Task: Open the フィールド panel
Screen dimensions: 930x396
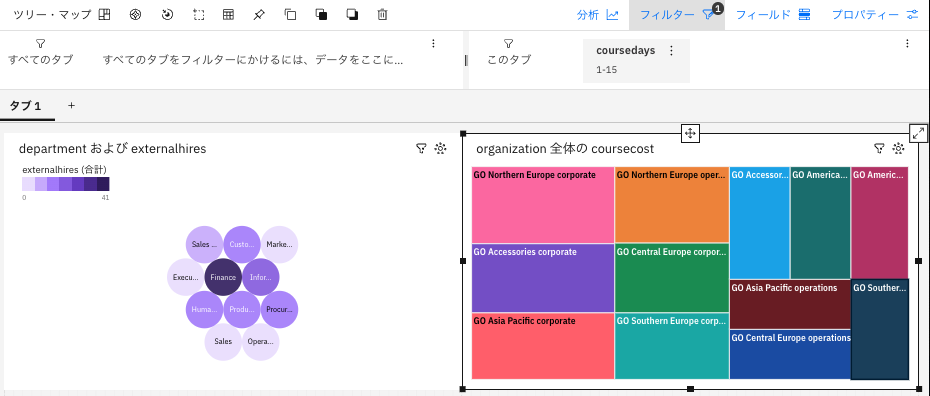Action: pos(773,15)
